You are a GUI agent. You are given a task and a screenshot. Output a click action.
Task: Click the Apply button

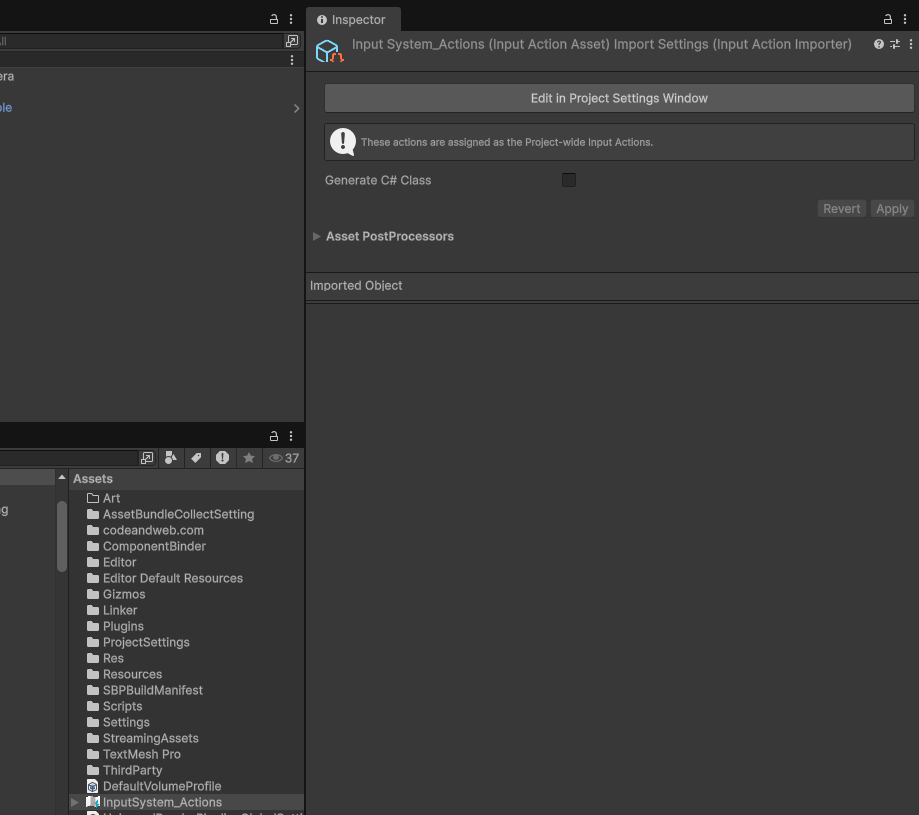point(891,209)
